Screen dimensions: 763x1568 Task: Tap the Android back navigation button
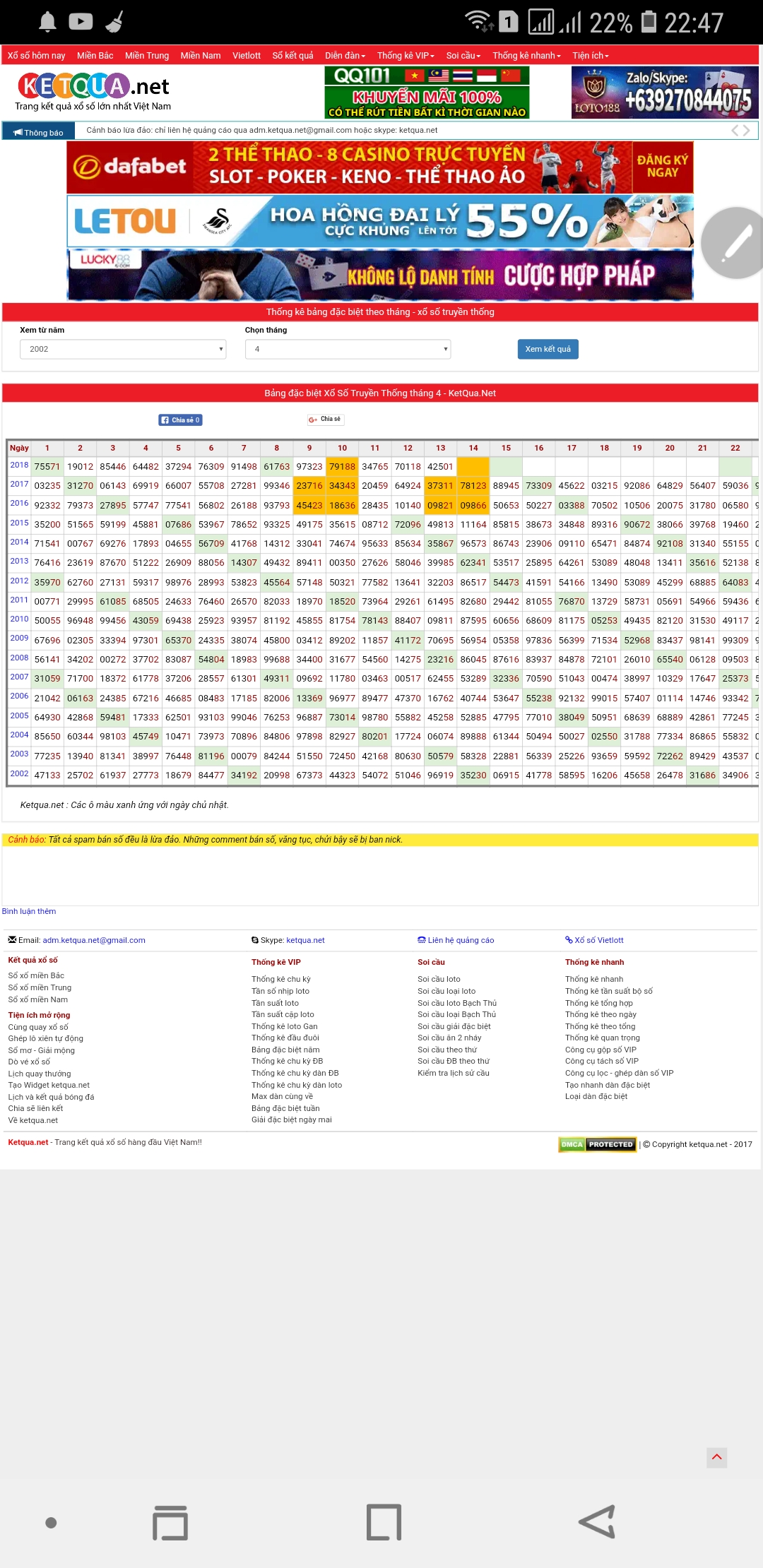(597, 1522)
